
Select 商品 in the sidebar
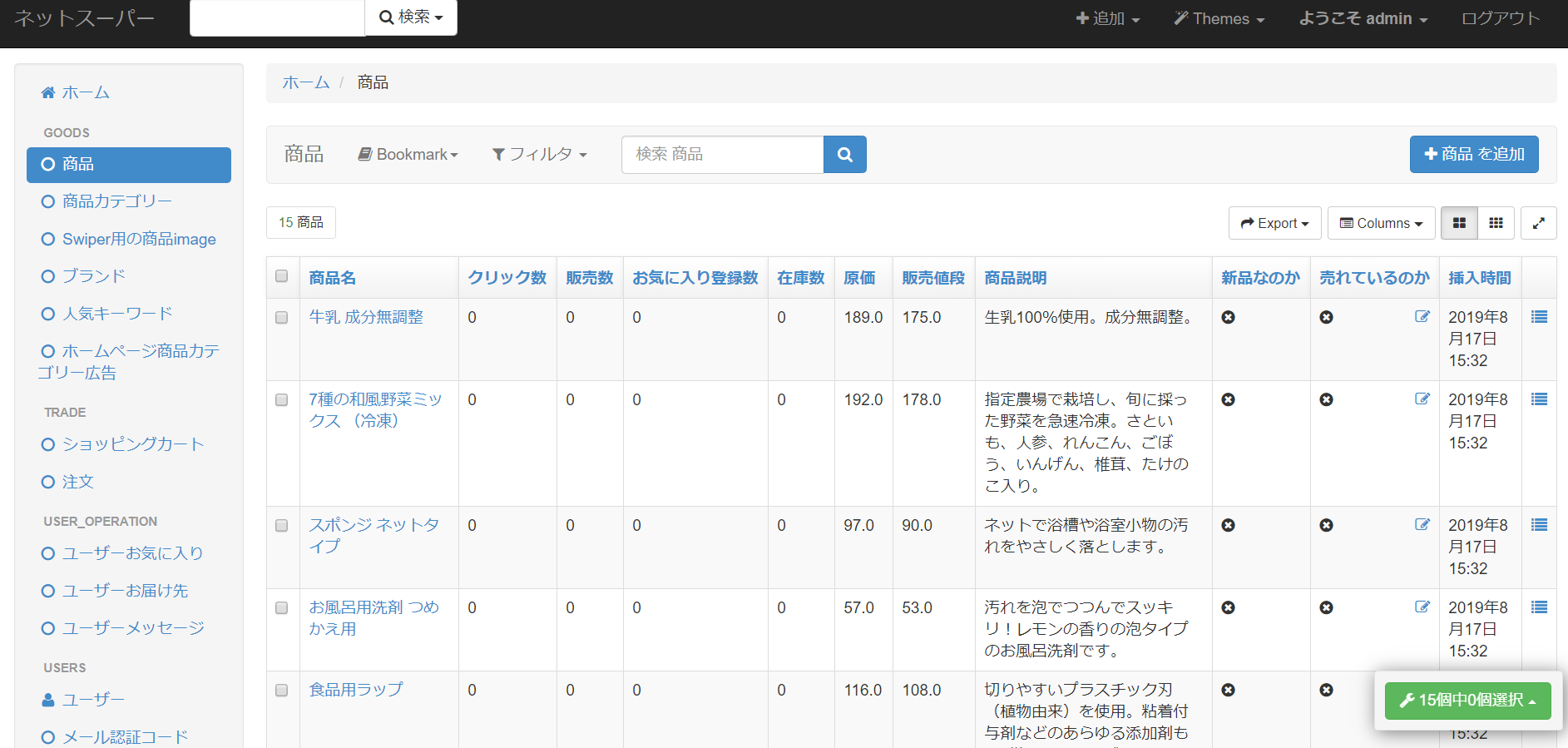(x=129, y=165)
